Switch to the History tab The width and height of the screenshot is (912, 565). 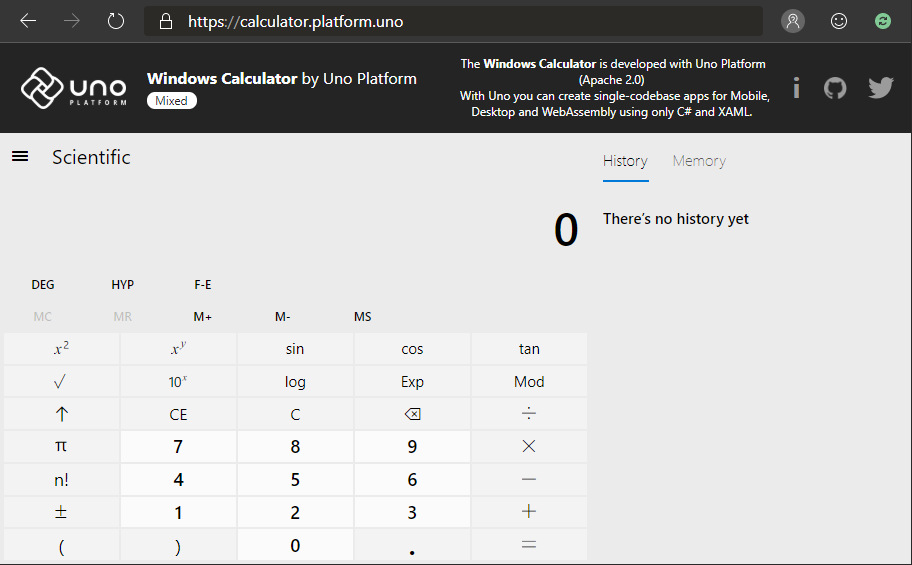[x=625, y=161]
